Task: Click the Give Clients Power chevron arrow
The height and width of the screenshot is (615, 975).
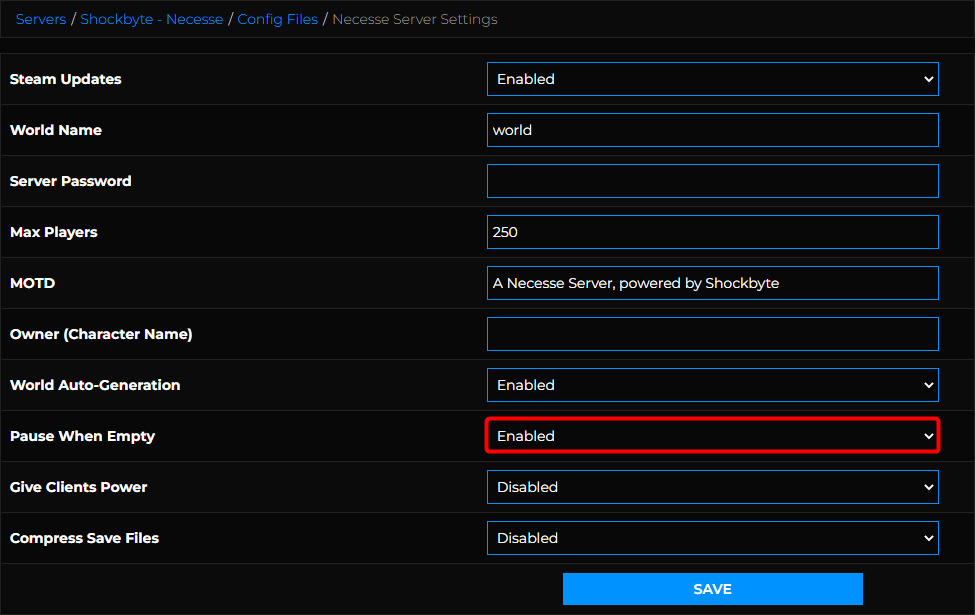Action: [x=928, y=487]
